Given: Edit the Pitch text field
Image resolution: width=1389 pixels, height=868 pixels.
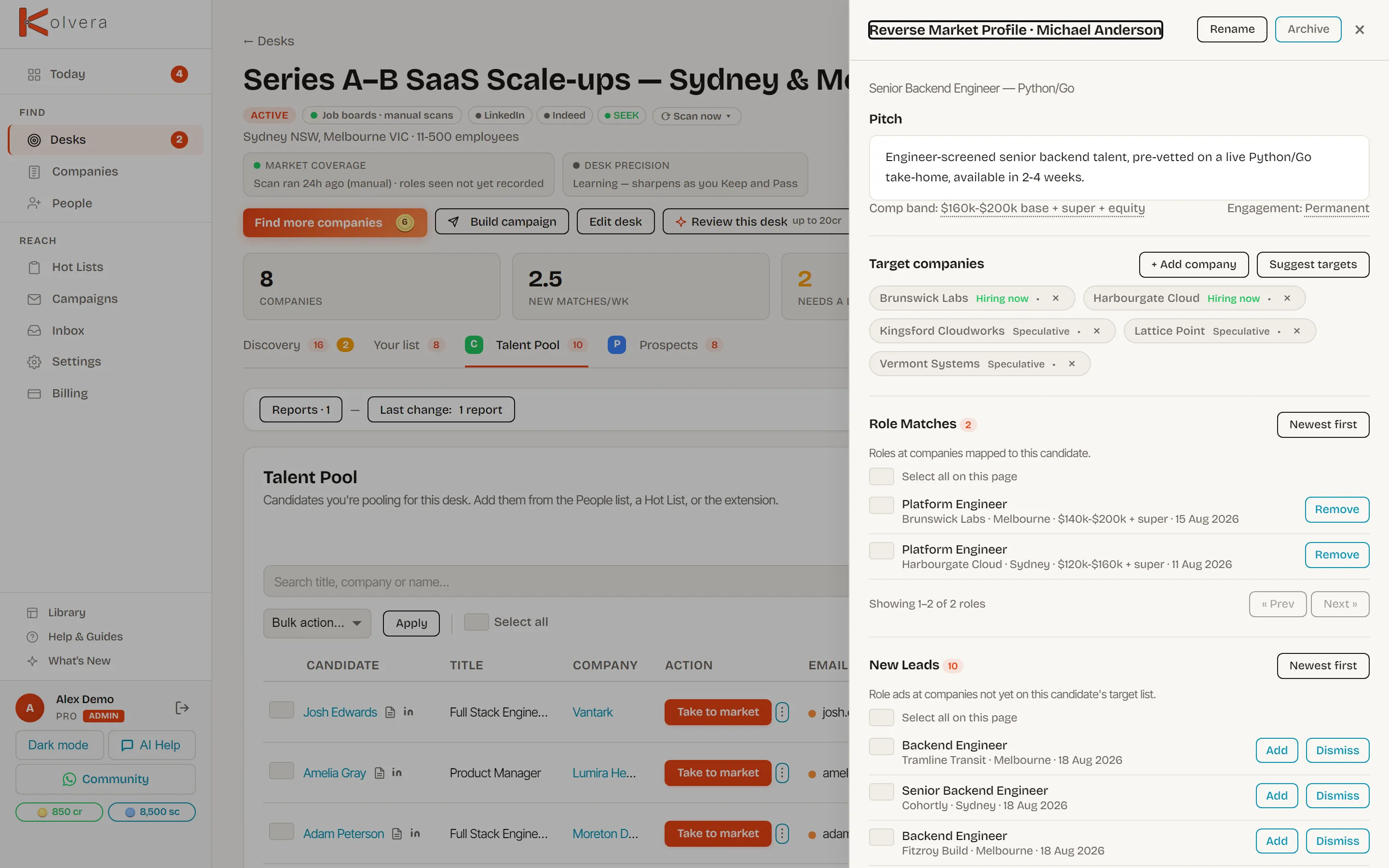Looking at the screenshot, I should pos(1118,167).
